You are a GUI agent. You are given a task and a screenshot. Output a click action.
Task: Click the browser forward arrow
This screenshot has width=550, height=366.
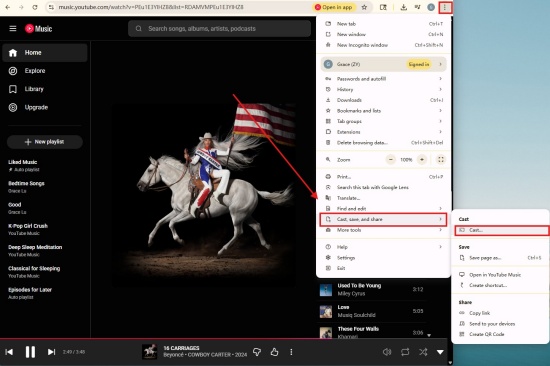(21, 7)
